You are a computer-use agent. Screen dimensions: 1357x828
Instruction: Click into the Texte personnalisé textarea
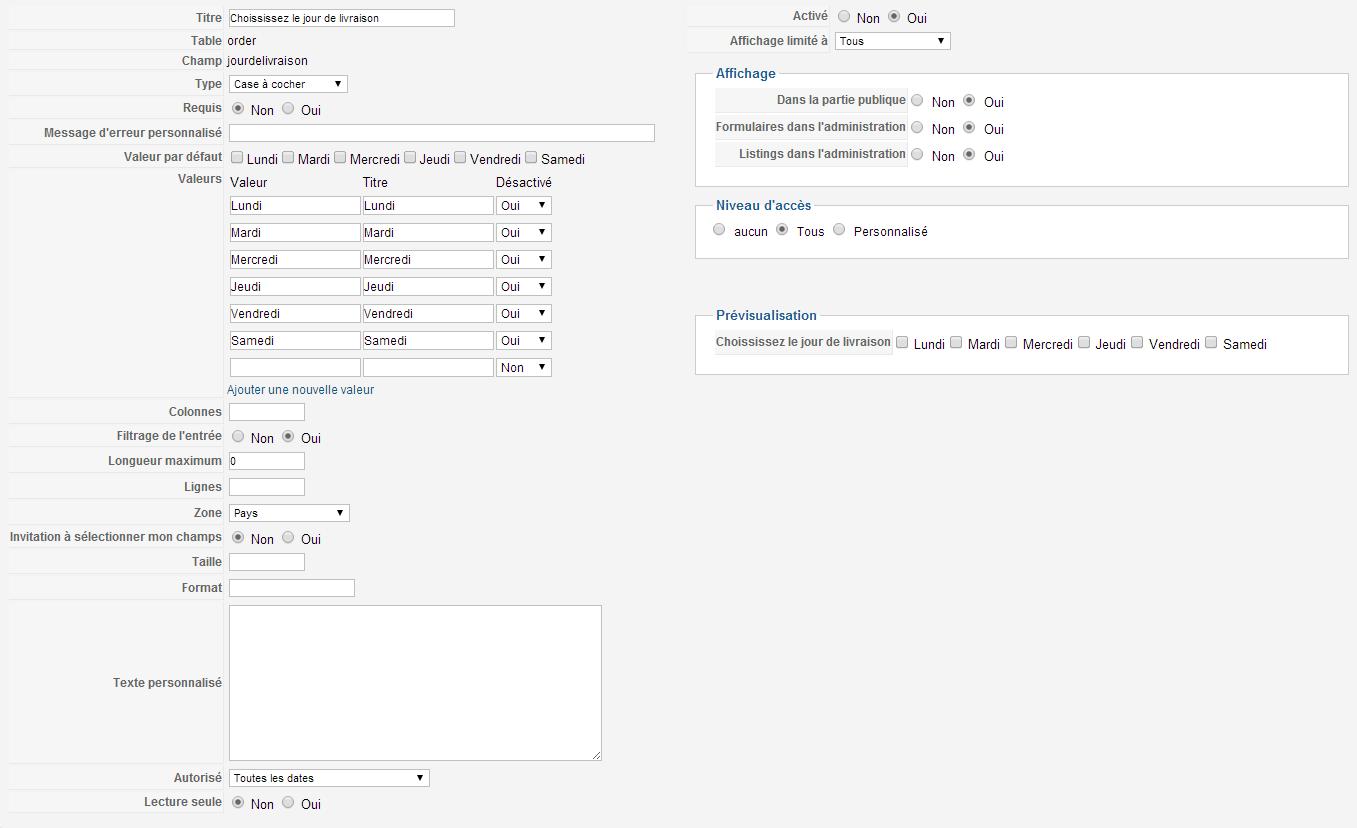(x=415, y=682)
